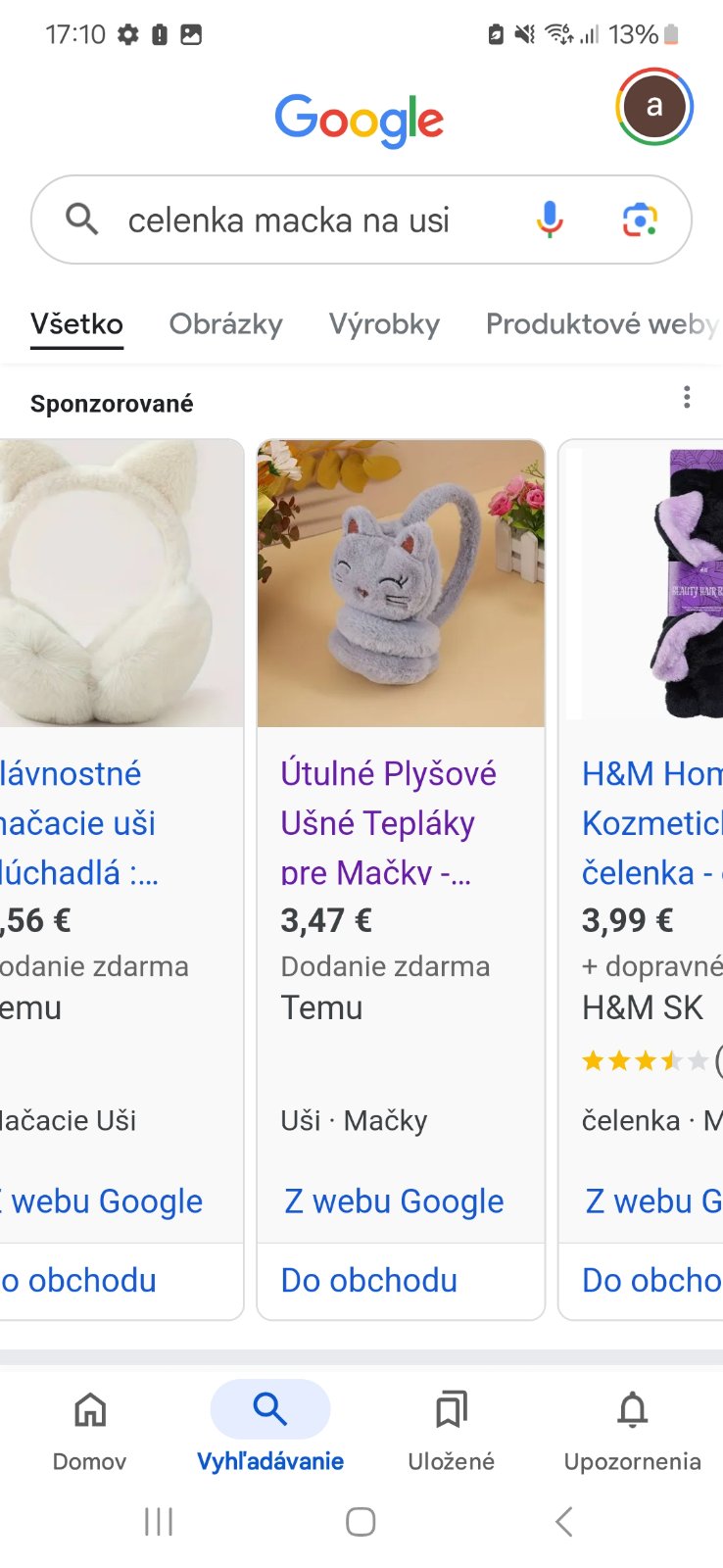Switch to Výrobky tab
The height and width of the screenshot is (1568, 723).
click(384, 324)
